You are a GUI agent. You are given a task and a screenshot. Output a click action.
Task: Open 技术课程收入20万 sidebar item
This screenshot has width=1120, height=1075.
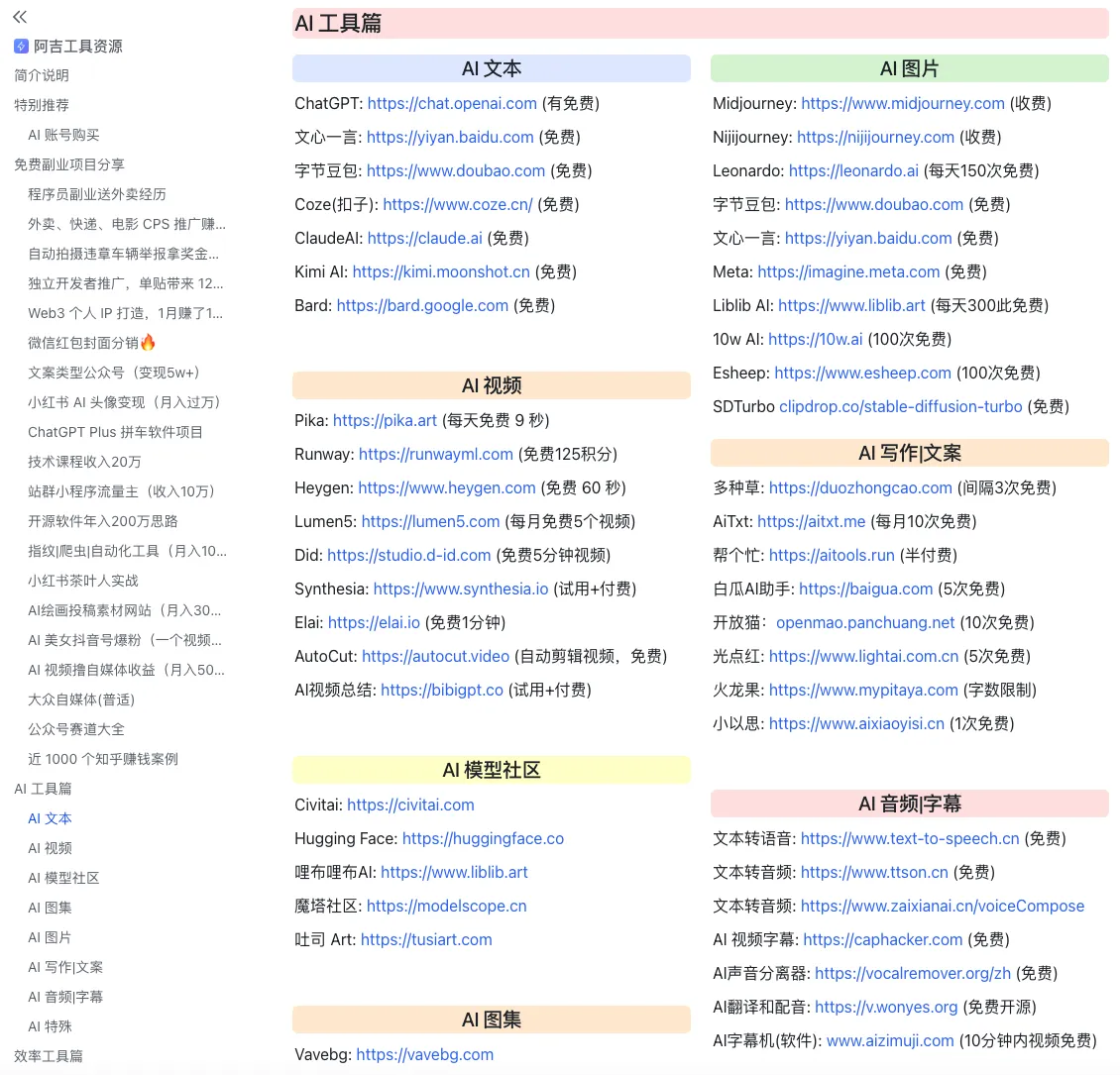(84, 462)
